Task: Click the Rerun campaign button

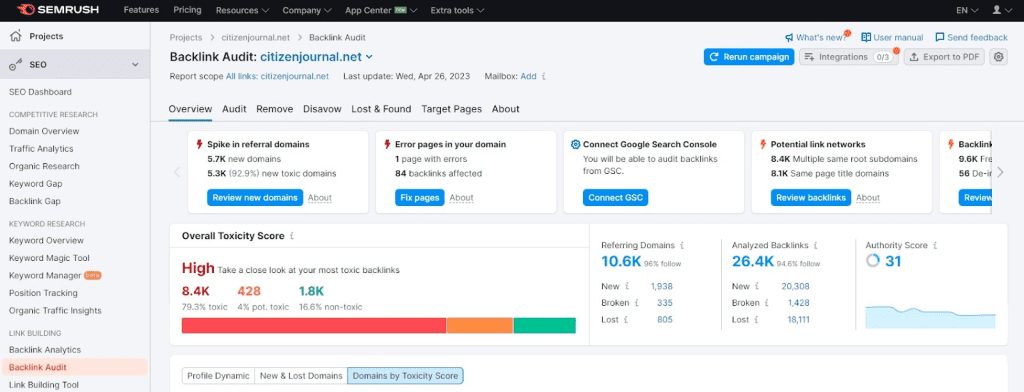Action: click(749, 57)
